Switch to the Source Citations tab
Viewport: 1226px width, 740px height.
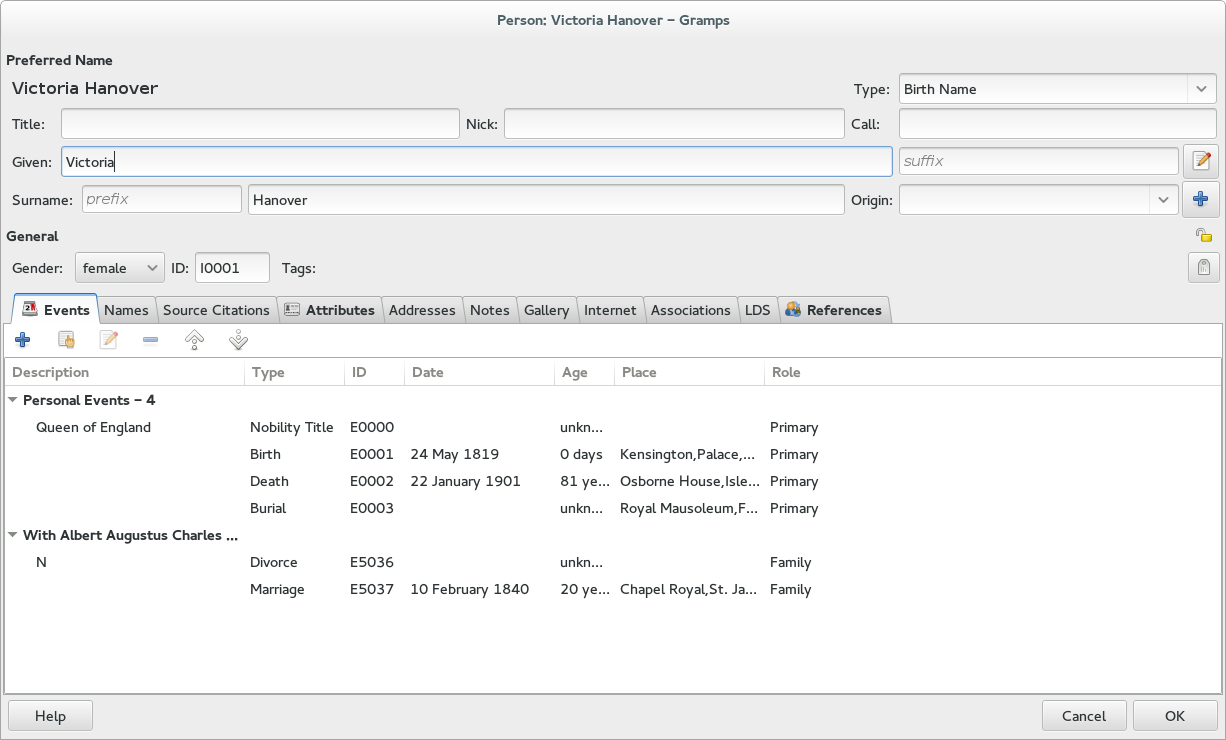(x=216, y=310)
